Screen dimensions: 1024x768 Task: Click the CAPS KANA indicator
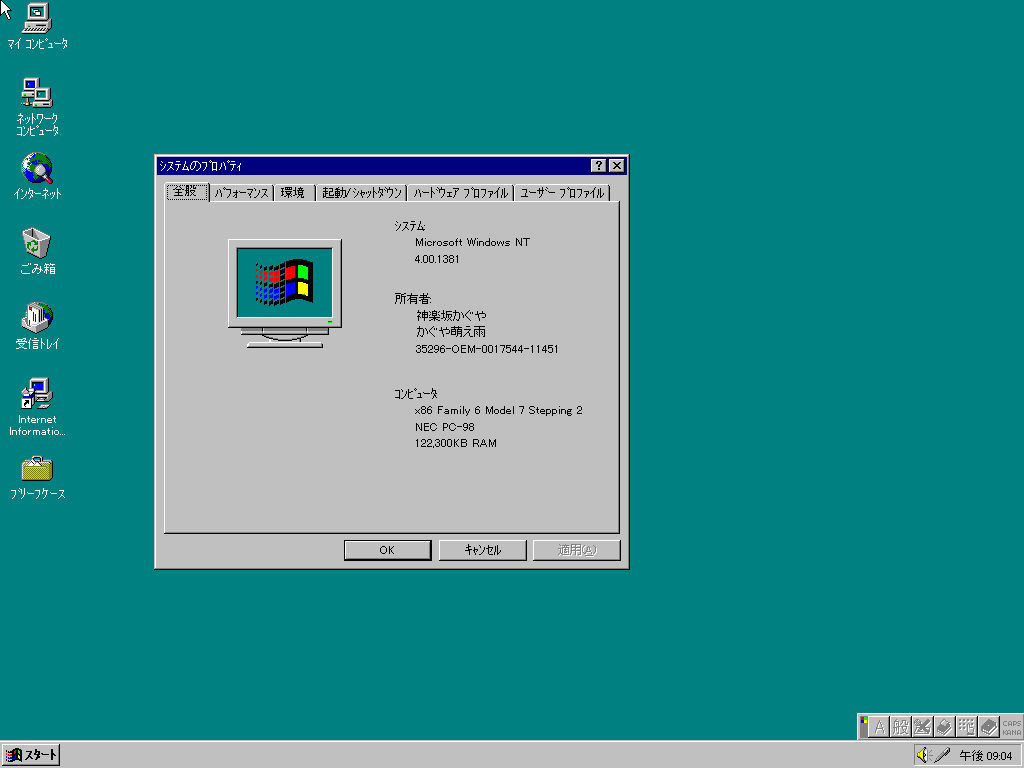tap(1012, 728)
